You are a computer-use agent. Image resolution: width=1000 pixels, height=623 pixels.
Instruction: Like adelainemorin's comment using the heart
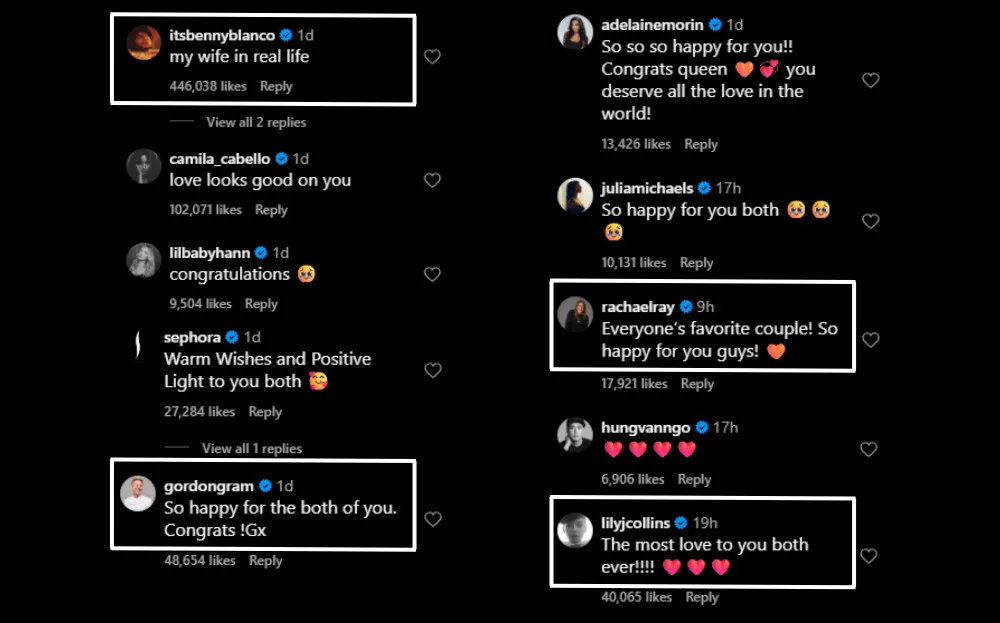coord(870,80)
